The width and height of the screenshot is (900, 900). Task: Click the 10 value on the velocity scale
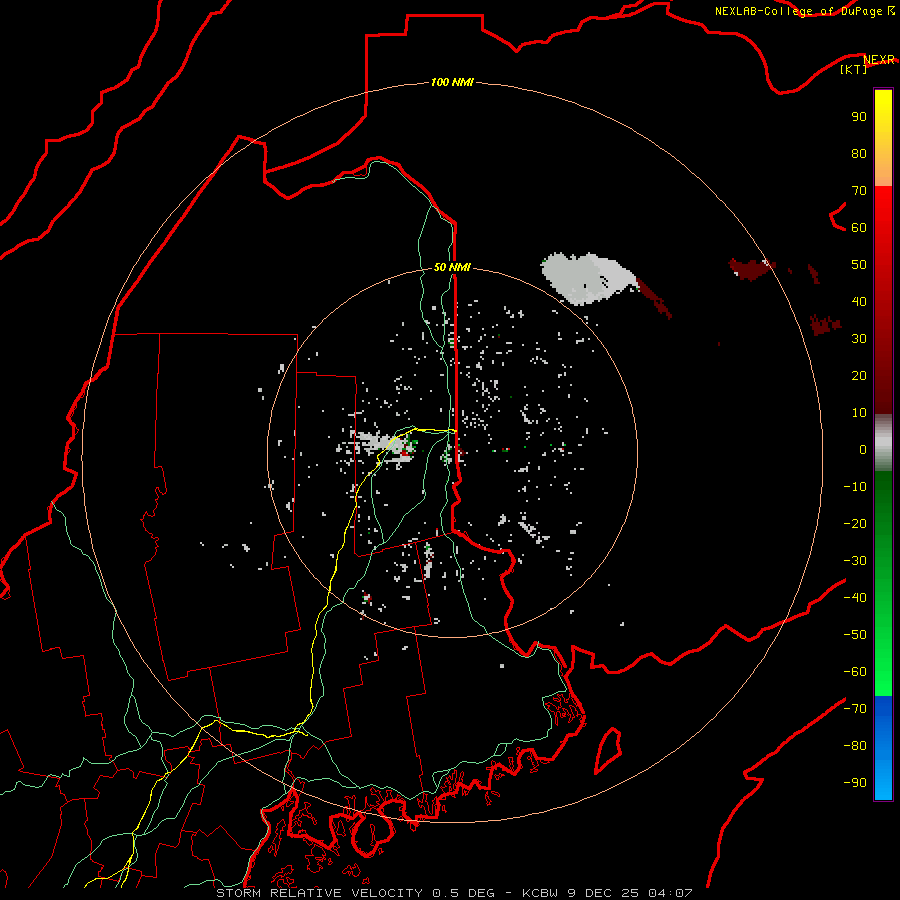coord(859,413)
